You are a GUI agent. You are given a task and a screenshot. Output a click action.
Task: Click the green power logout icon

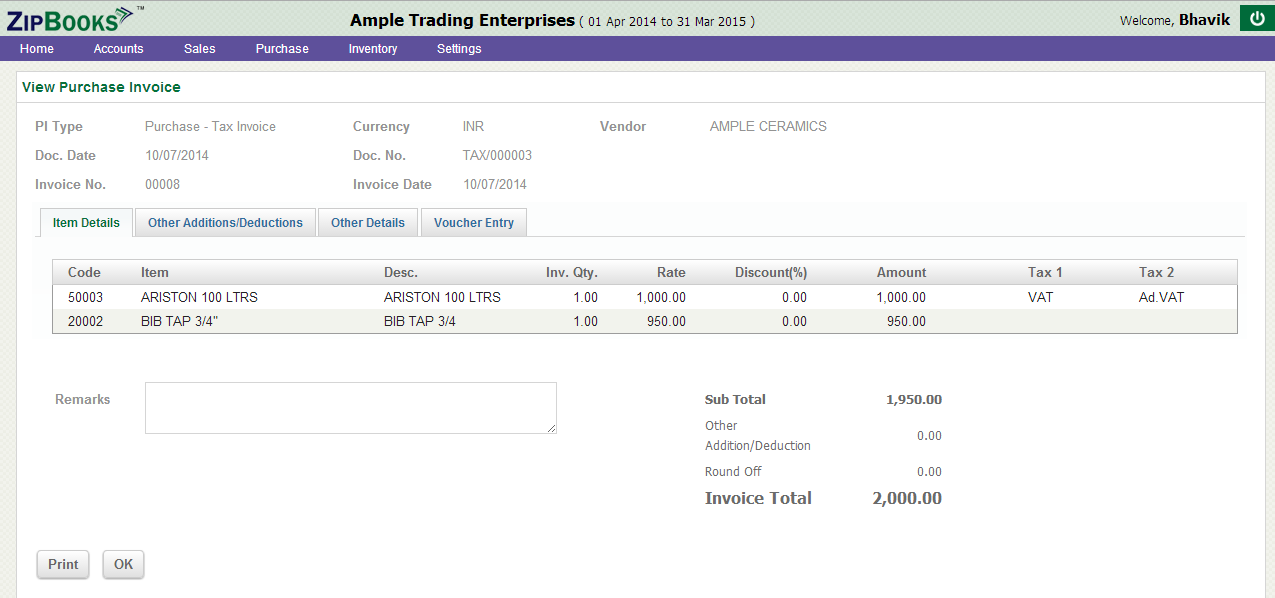(x=1257, y=18)
